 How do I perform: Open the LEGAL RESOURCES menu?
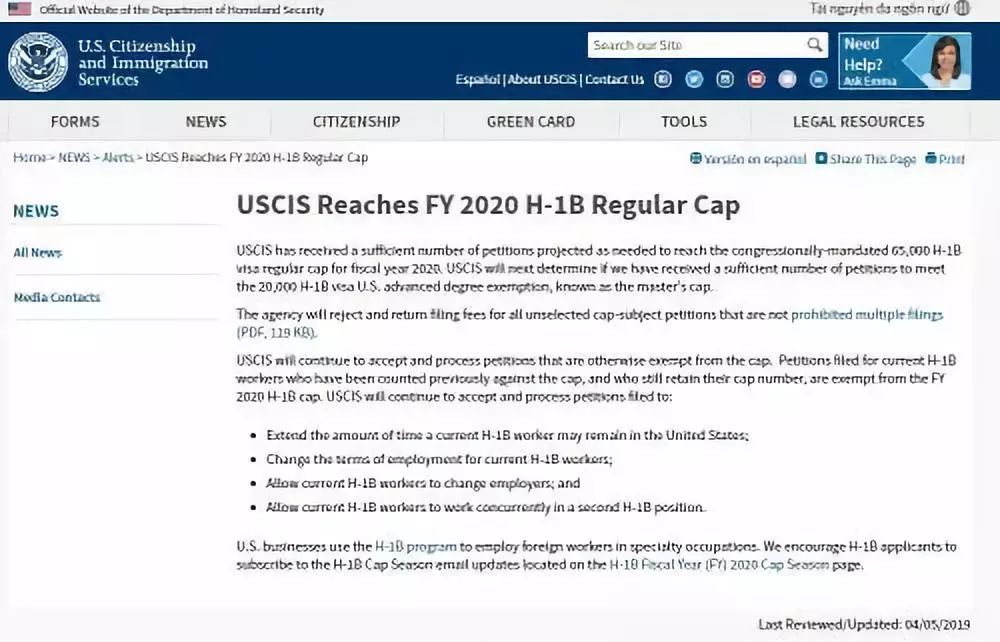coord(858,121)
